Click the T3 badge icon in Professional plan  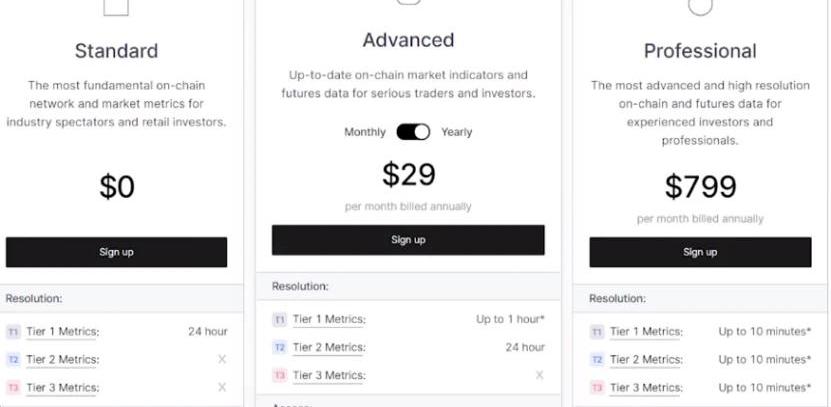click(x=597, y=388)
